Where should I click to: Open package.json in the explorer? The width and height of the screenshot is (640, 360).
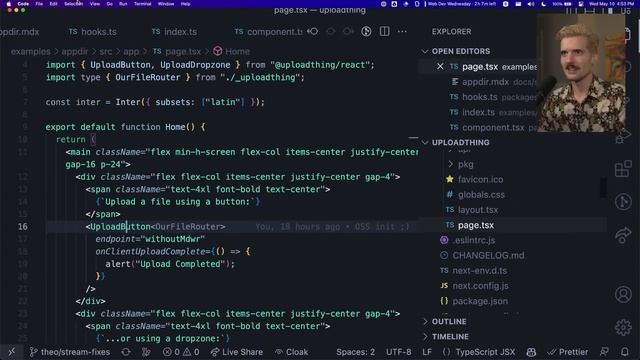click(x=480, y=301)
